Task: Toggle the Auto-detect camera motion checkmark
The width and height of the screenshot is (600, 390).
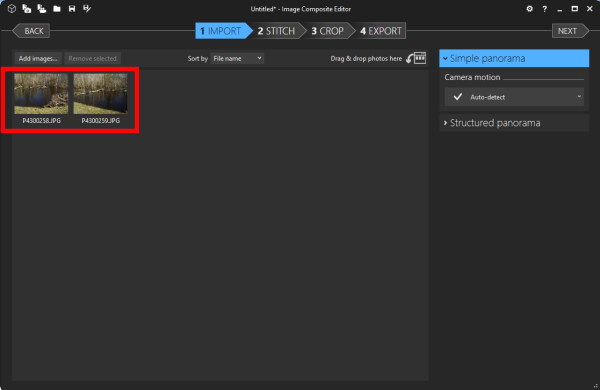Action: pos(458,97)
